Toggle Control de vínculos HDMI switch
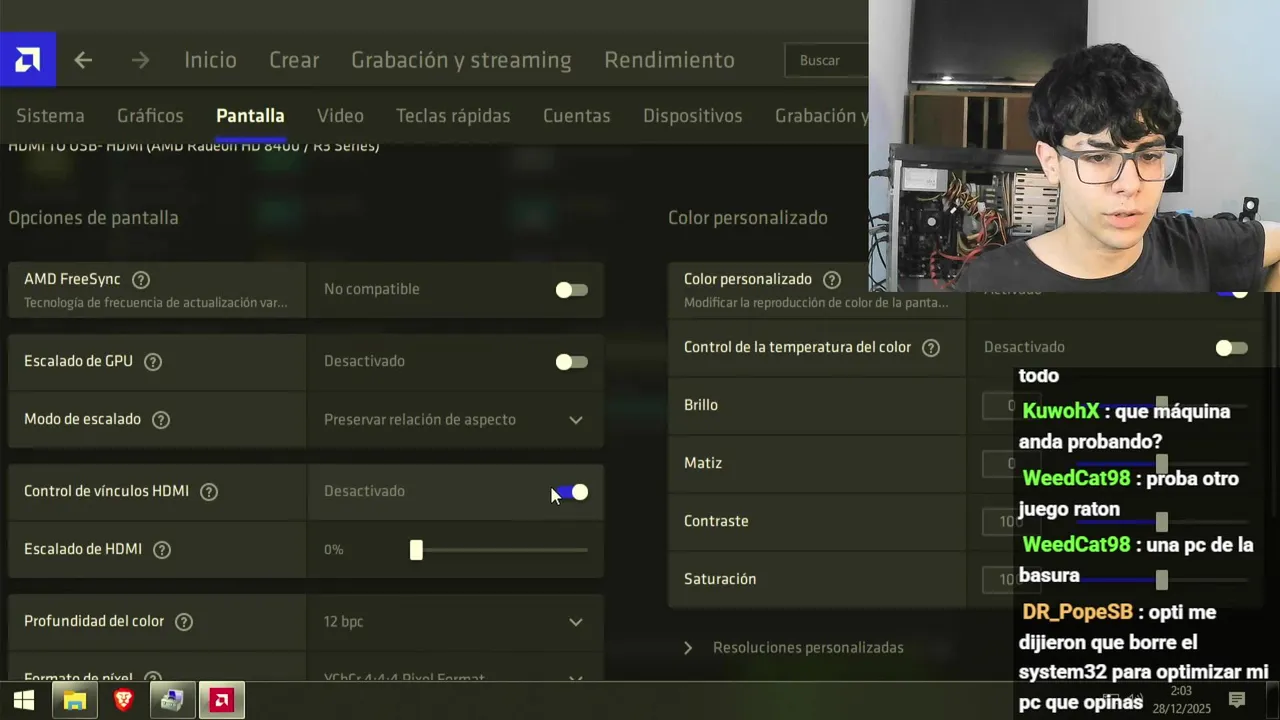 (572, 492)
